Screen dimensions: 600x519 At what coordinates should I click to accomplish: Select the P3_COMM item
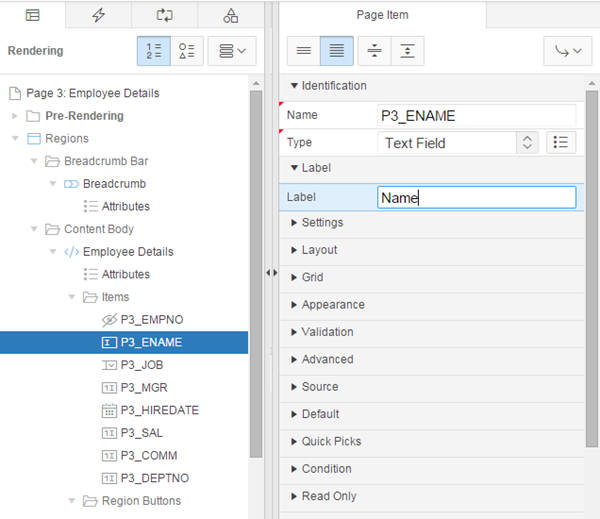[x=149, y=455]
